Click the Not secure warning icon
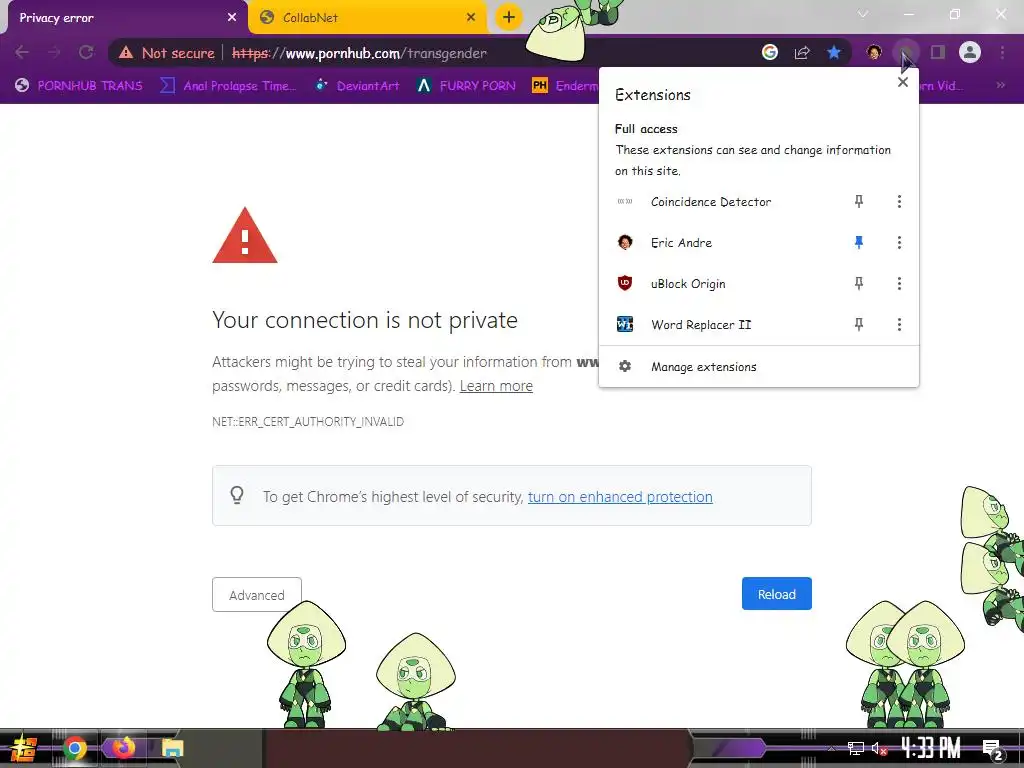The width and height of the screenshot is (1024, 768). (126, 53)
